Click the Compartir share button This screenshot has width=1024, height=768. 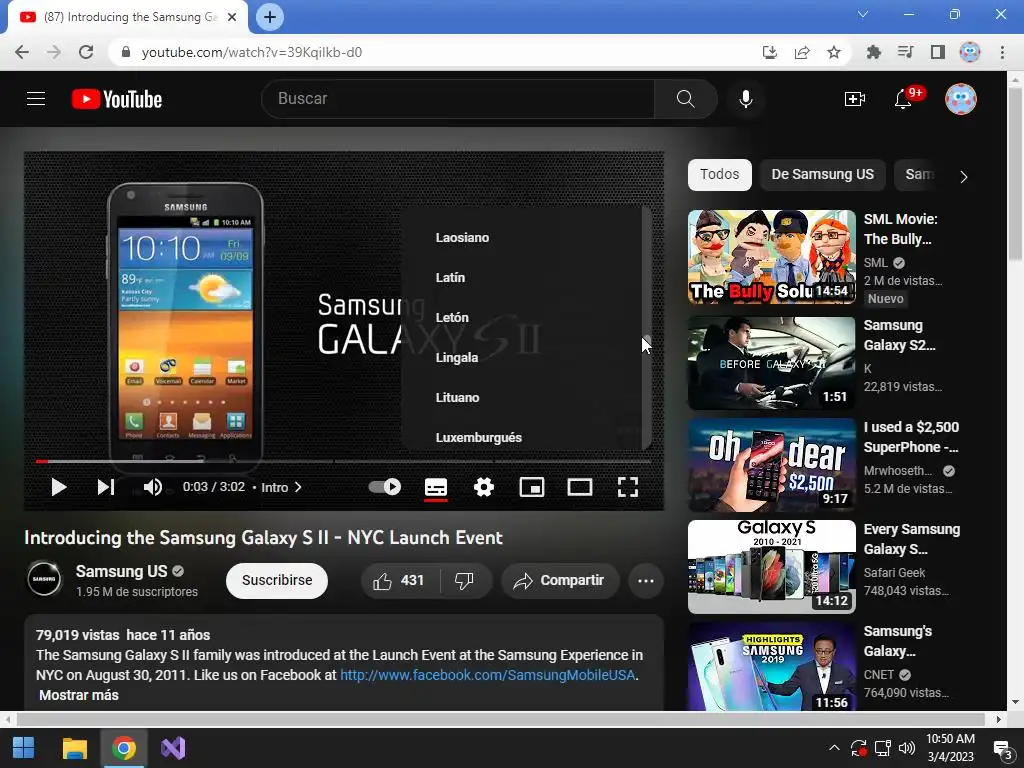[x=560, y=581]
